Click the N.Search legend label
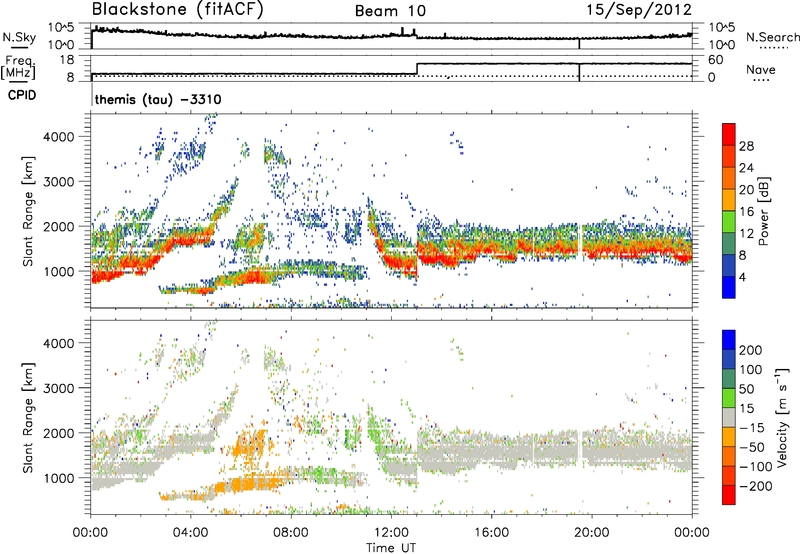The width and height of the screenshot is (800, 554). coord(772,37)
